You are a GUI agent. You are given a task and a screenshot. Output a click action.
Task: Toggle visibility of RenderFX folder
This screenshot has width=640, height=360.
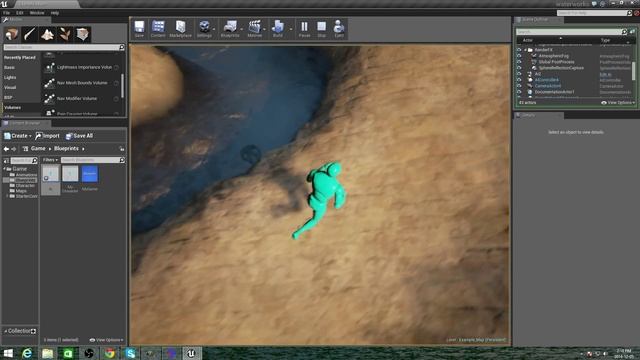(519, 50)
